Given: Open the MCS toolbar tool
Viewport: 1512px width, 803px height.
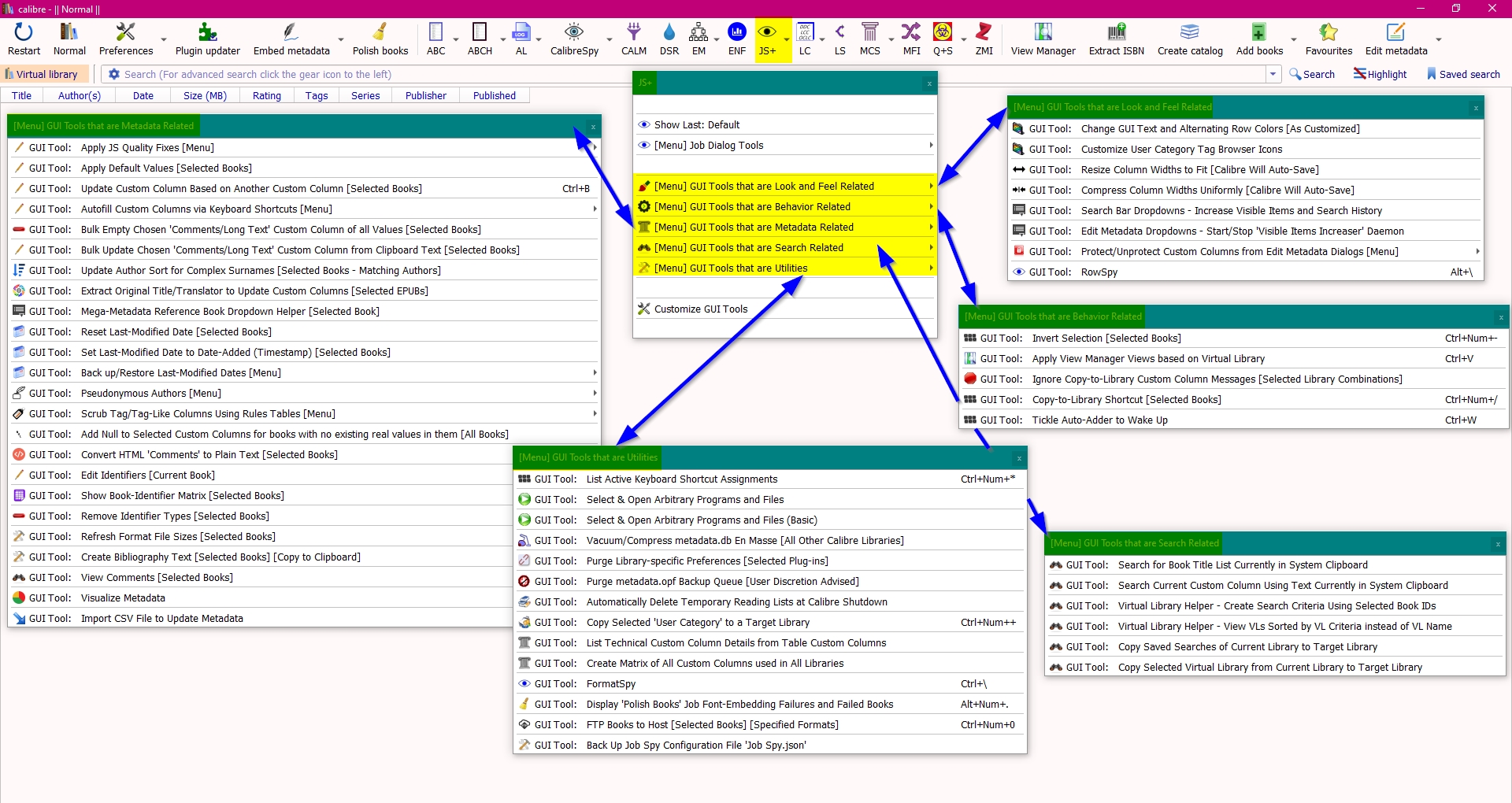Looking at the screenshot, I should pyautogui.click(x=870, y=39).
